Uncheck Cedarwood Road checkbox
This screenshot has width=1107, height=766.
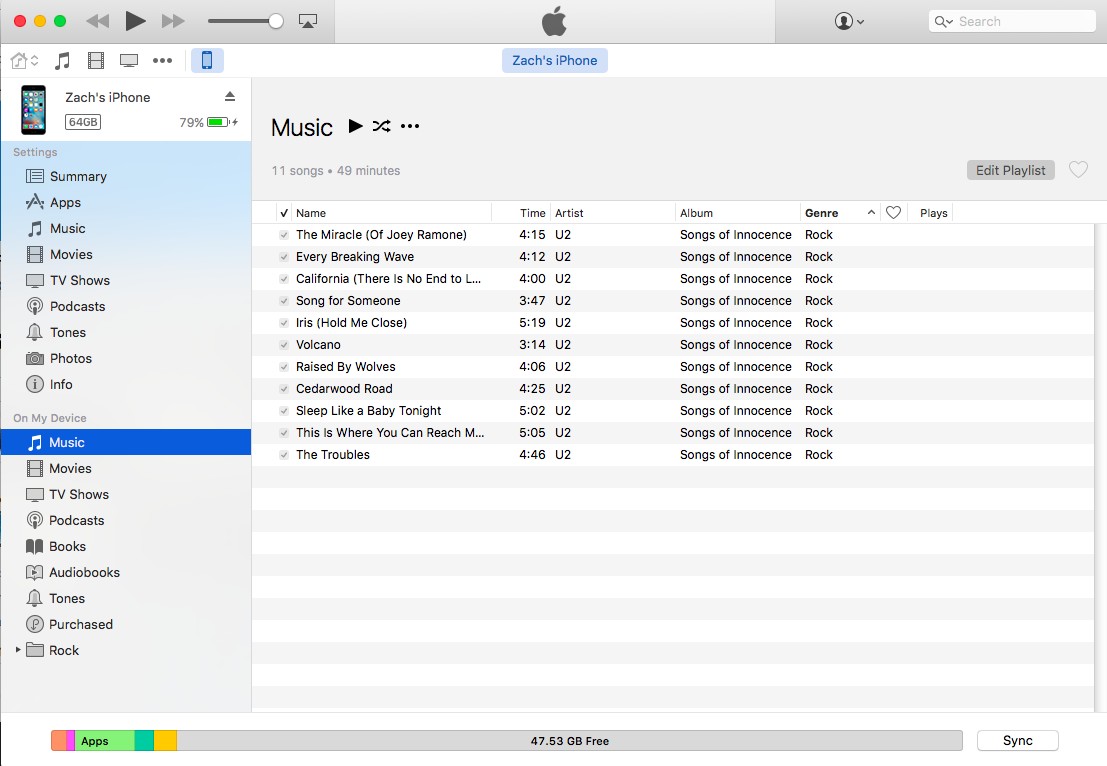(284, 389)
